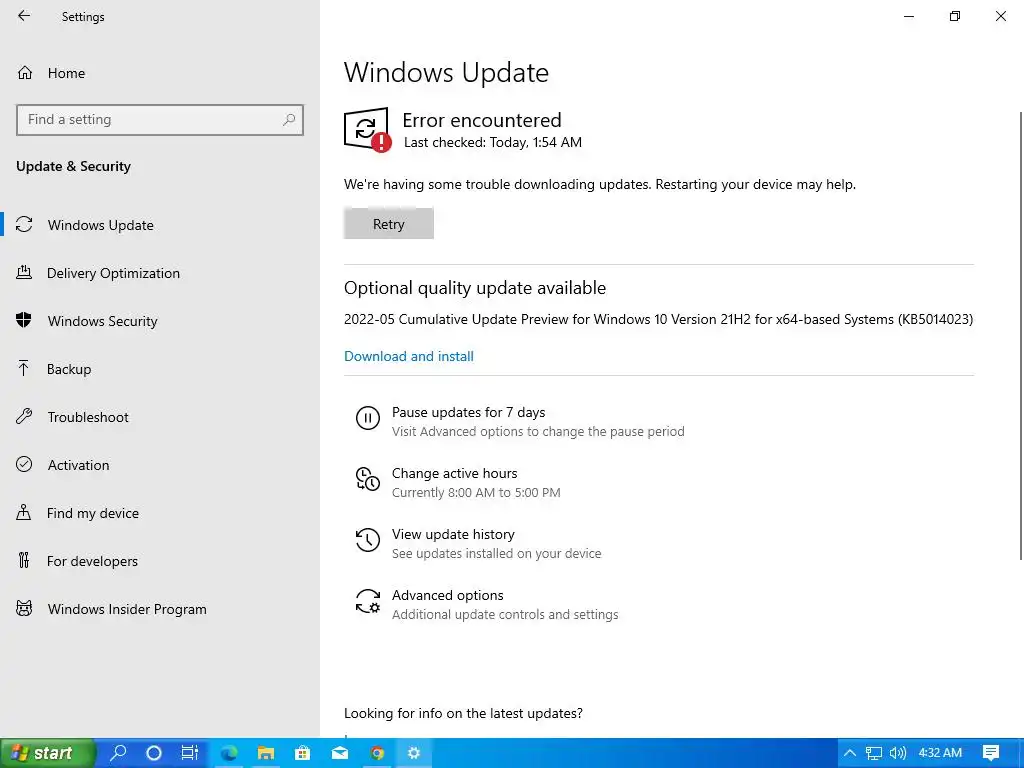1024x768 pixels.
Task: Click the search magnifier in Find a setting
Action: [x=289, y=120]
